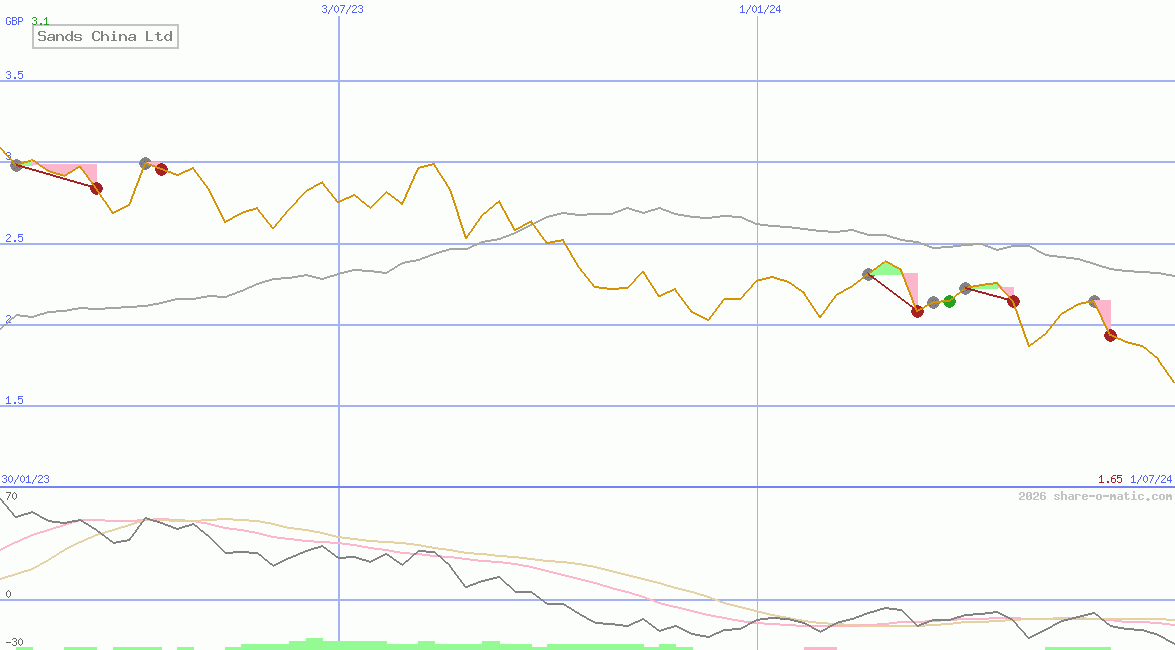Click the second gray marker near March 2023
This screenshot has height=650, width=1175.
pos(145,162)
